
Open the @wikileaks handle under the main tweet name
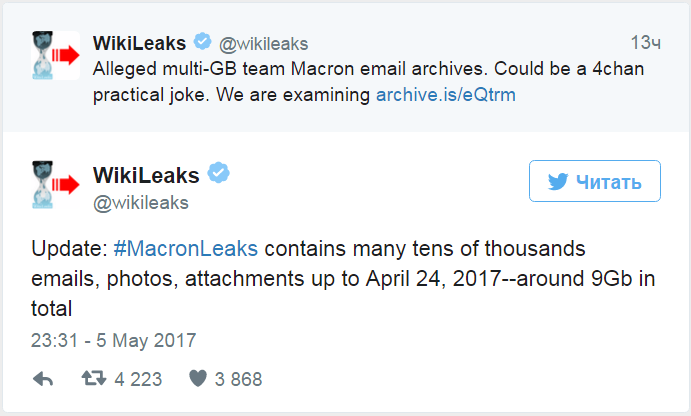click(x=140, y=203)
